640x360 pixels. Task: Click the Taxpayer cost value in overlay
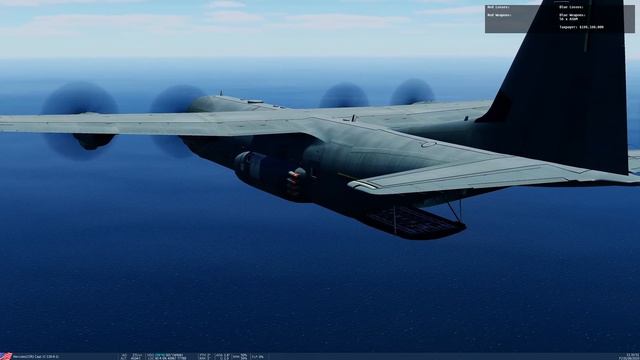591,27
